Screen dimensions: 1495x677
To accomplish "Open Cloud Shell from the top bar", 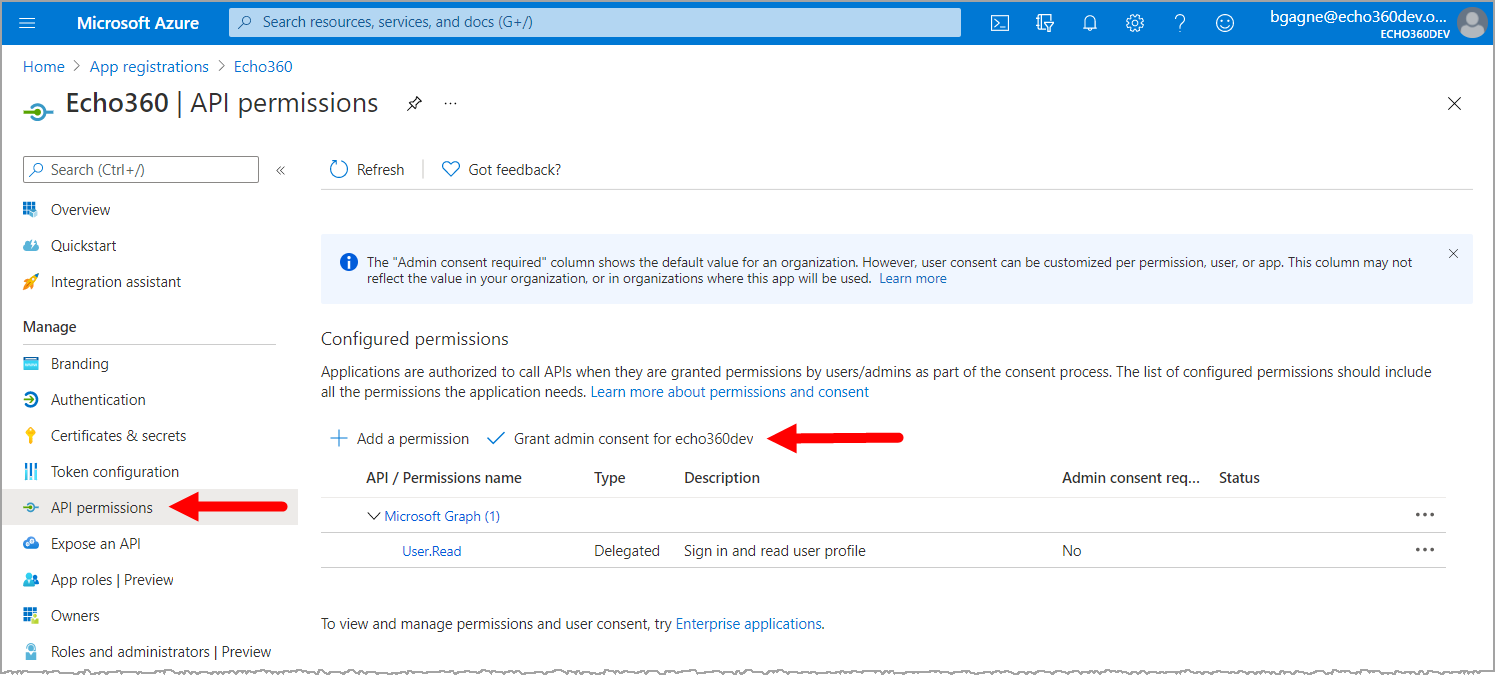I will (1000, 23).
